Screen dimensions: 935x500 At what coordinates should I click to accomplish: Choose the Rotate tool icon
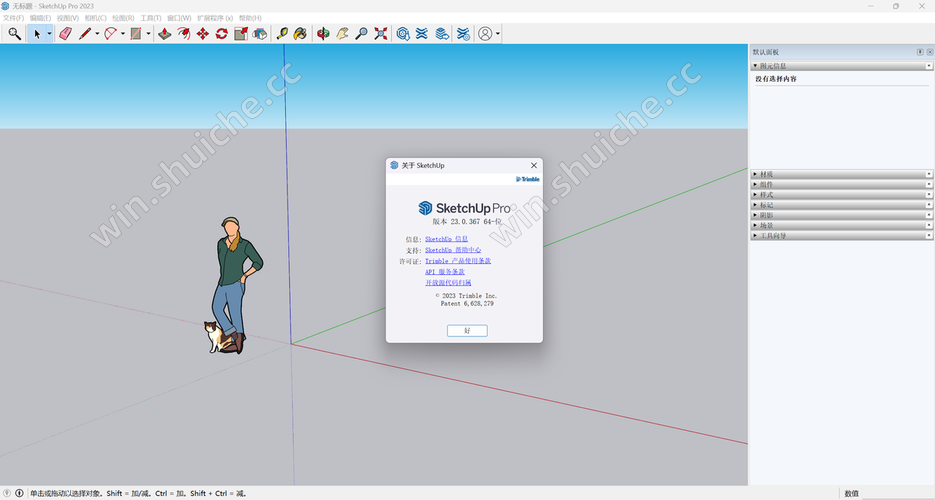coord(222,34)
